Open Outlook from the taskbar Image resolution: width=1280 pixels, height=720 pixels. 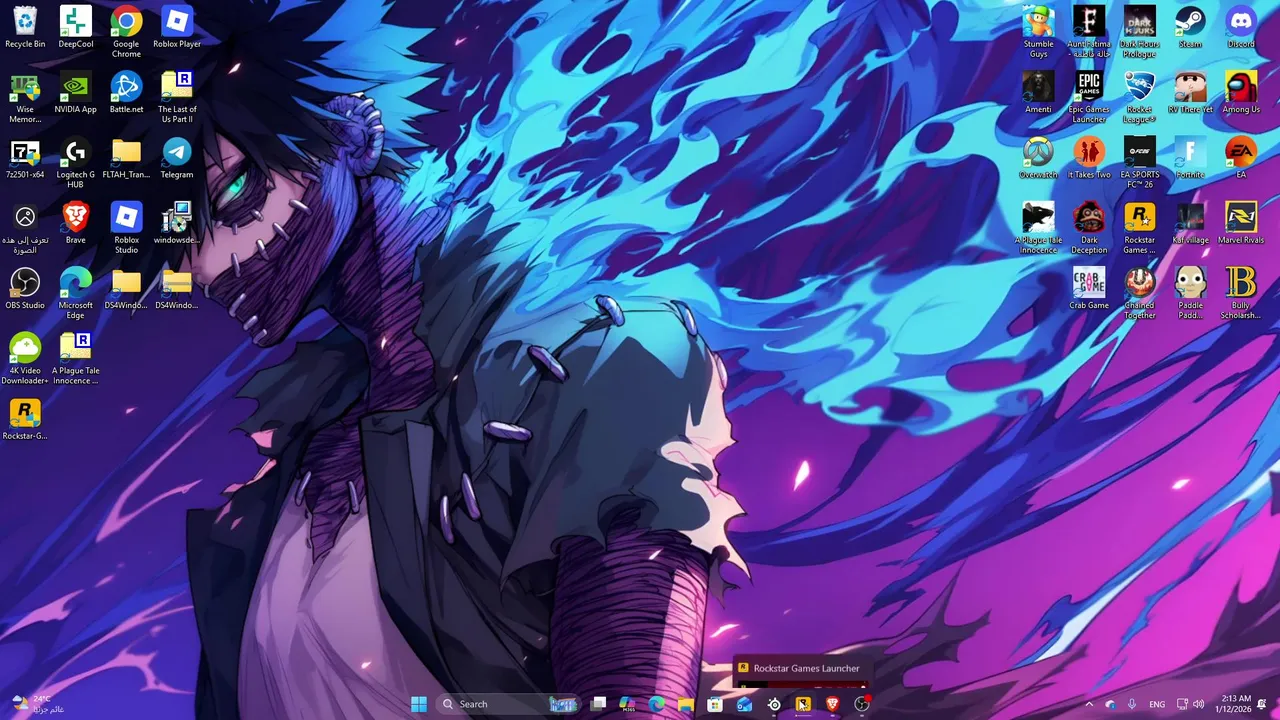744,704
